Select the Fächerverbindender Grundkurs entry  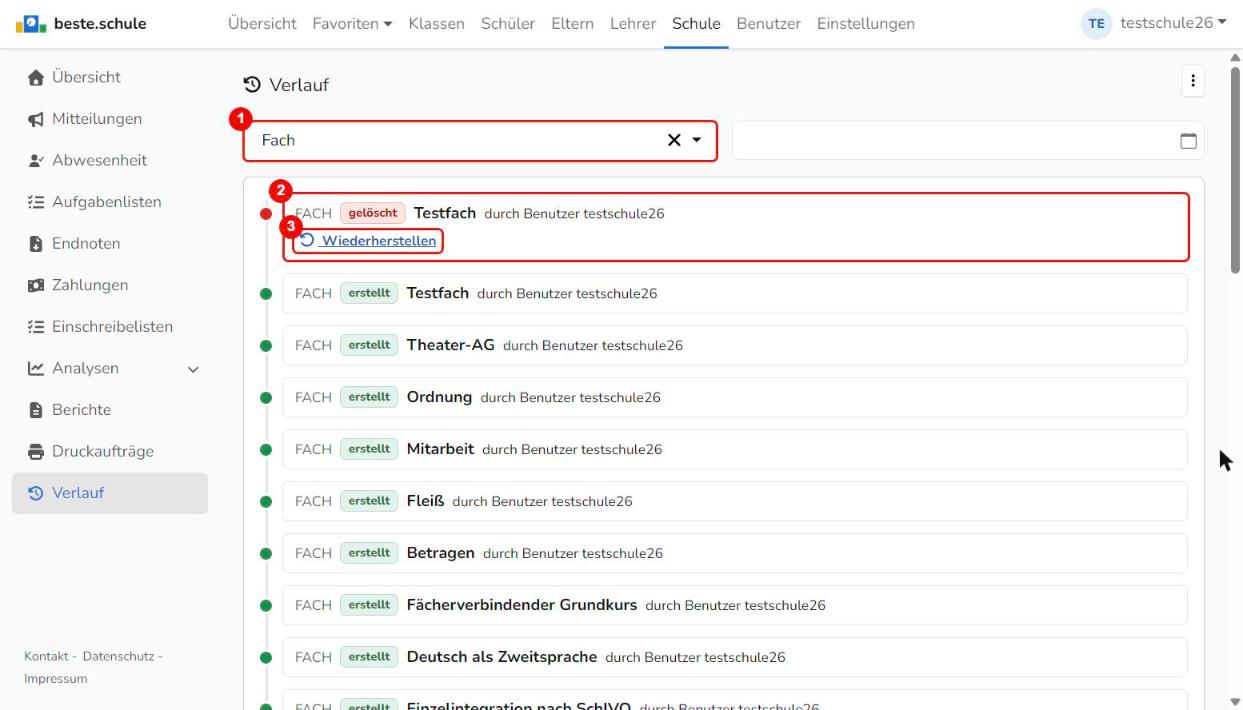(735, 606)
